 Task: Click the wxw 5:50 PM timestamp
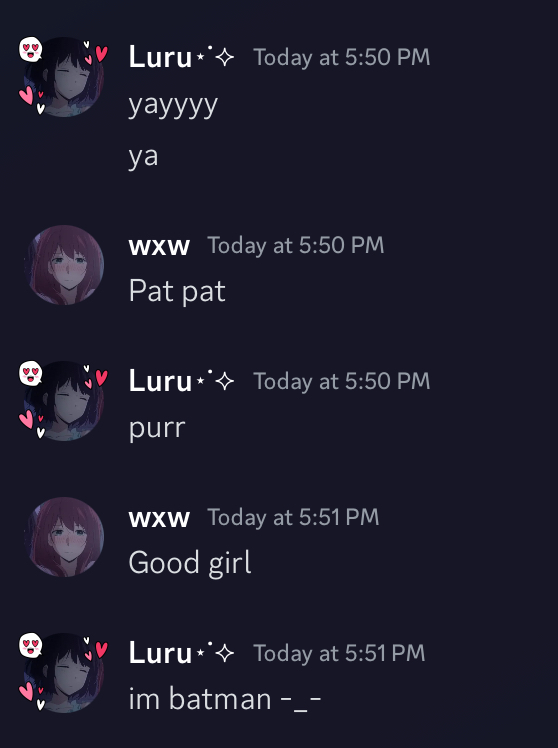296,246
